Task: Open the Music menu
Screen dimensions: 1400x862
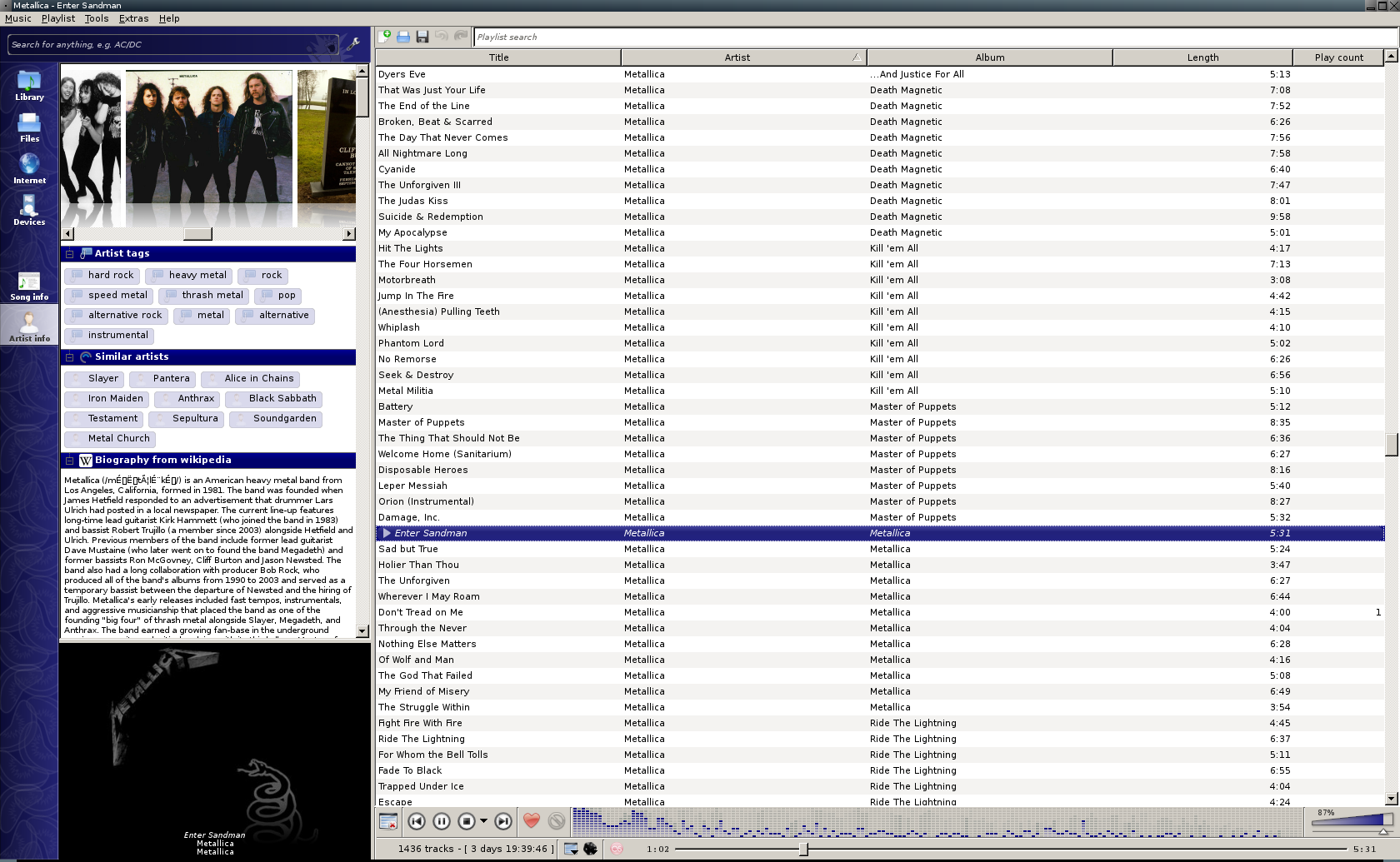Action: coord(18,18)
